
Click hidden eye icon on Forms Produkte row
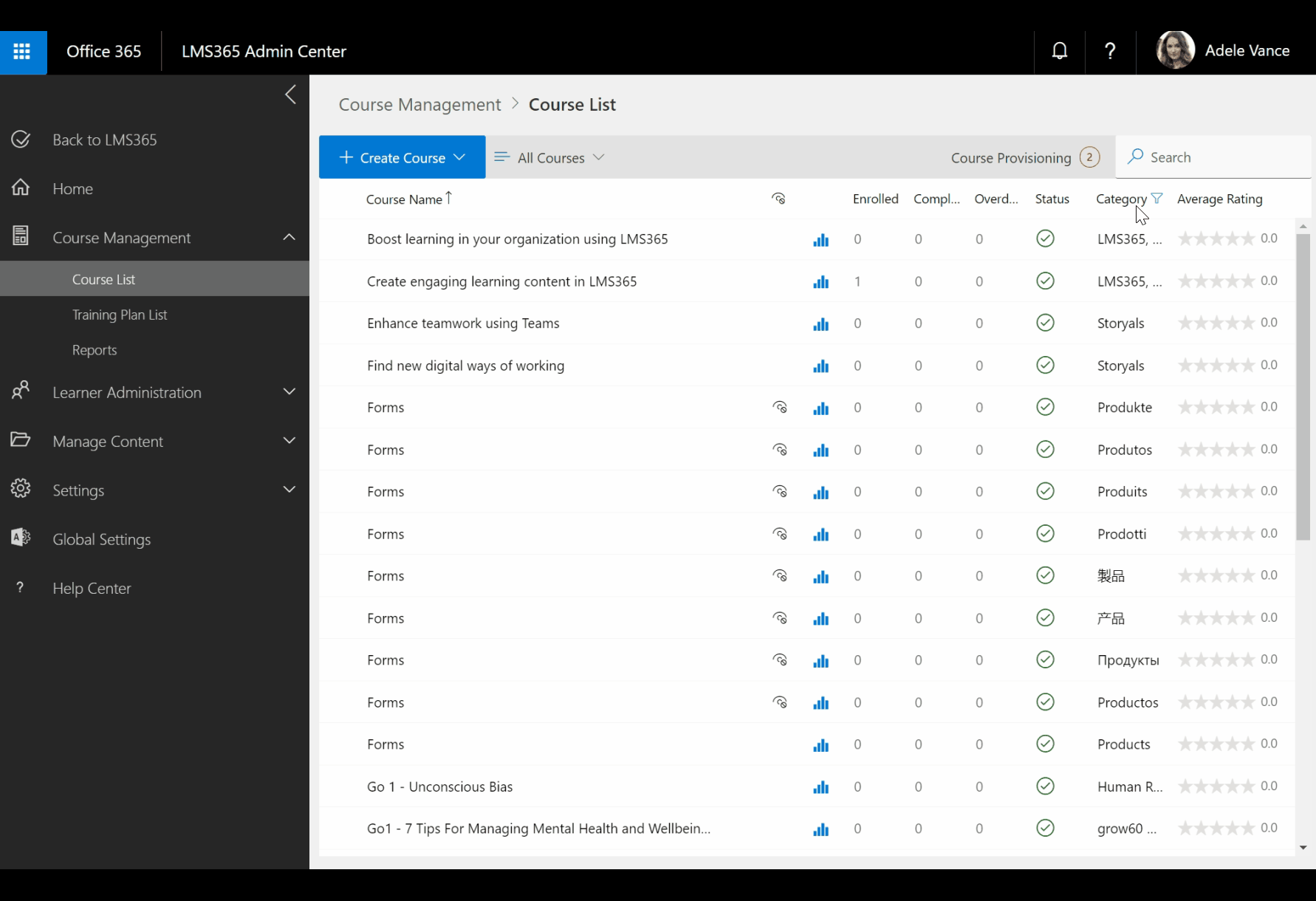click(780, 407)
